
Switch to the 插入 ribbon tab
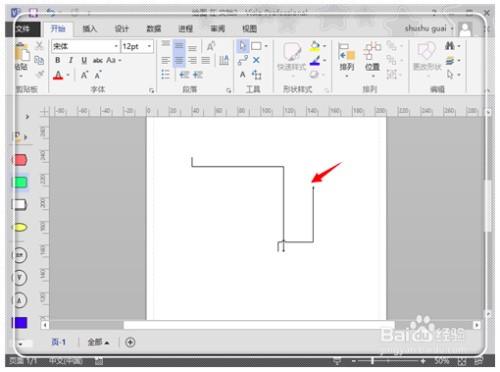[89, 29]
